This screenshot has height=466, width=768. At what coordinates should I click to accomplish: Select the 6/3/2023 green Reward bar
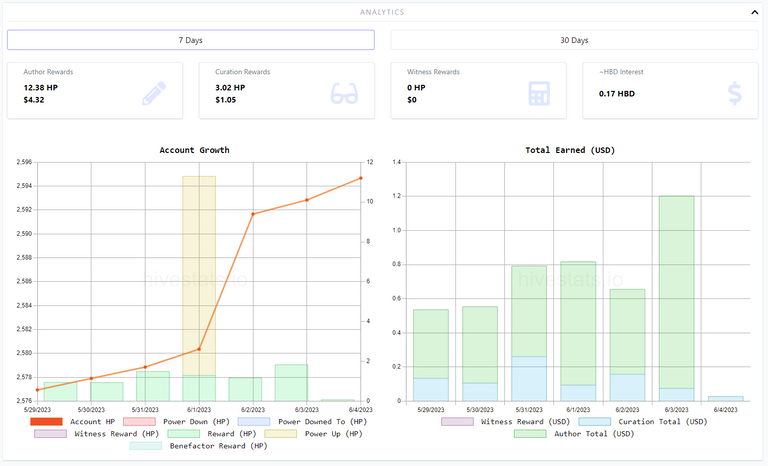tap(291, 383)
